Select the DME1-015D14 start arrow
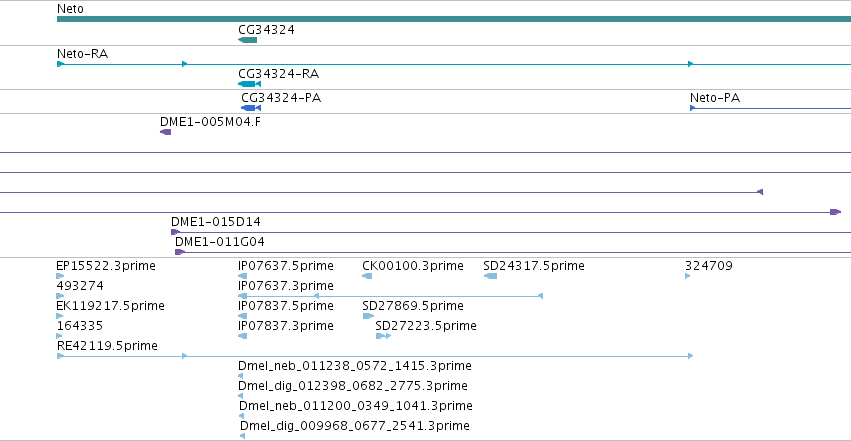851x441 pixels. [x=175, y=232]
